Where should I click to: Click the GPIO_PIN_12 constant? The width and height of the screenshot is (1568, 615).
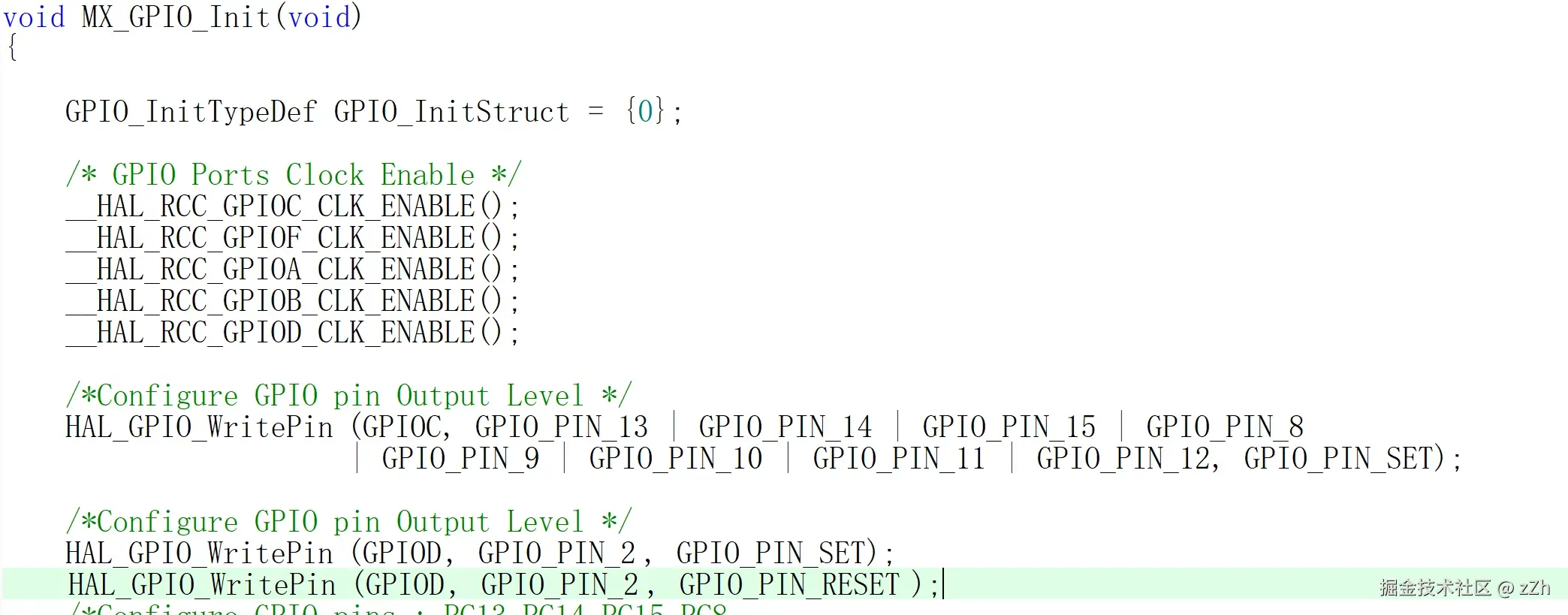(x=1123, y=459)
